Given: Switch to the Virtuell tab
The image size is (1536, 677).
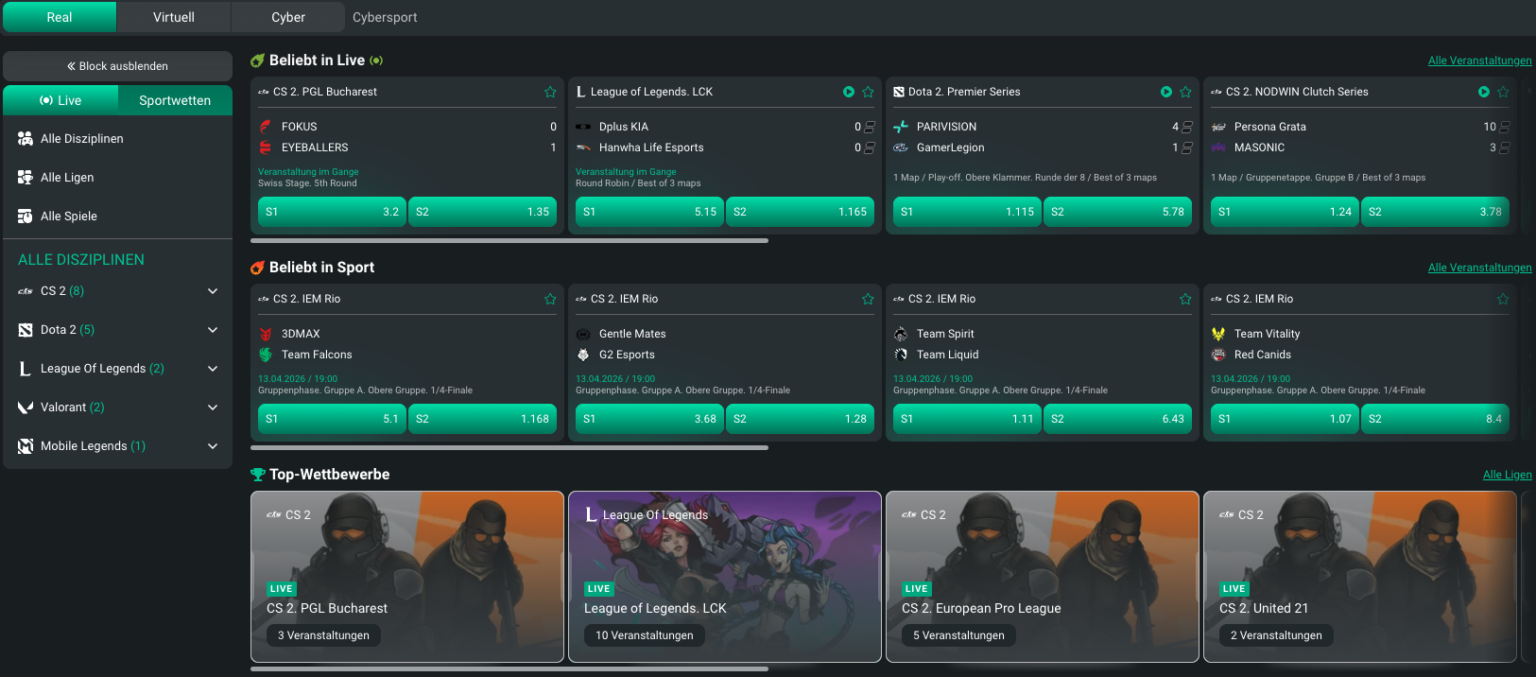Looking at the screenshot, I should click(174, 17).
